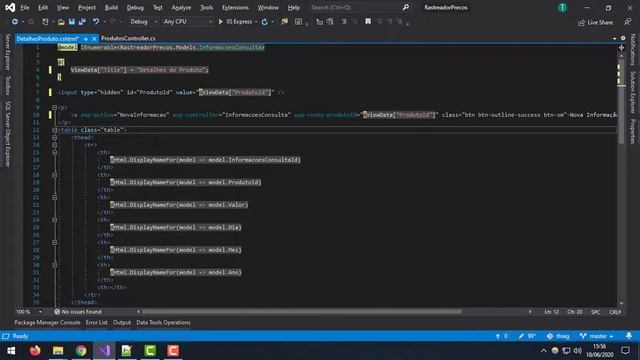Click the Find in Files toolbar icon
The height and width of the screenshot is (360, 640).
pos(284,22)
